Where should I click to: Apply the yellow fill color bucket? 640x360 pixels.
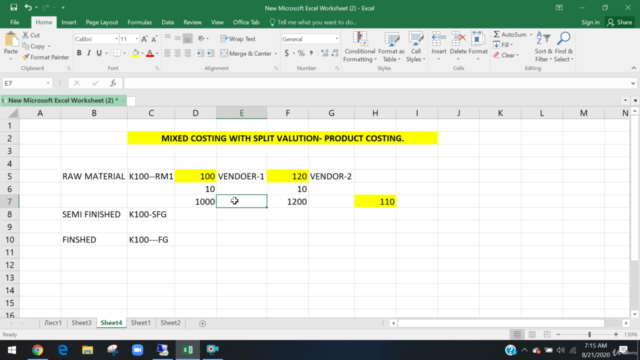click(135, 53)
